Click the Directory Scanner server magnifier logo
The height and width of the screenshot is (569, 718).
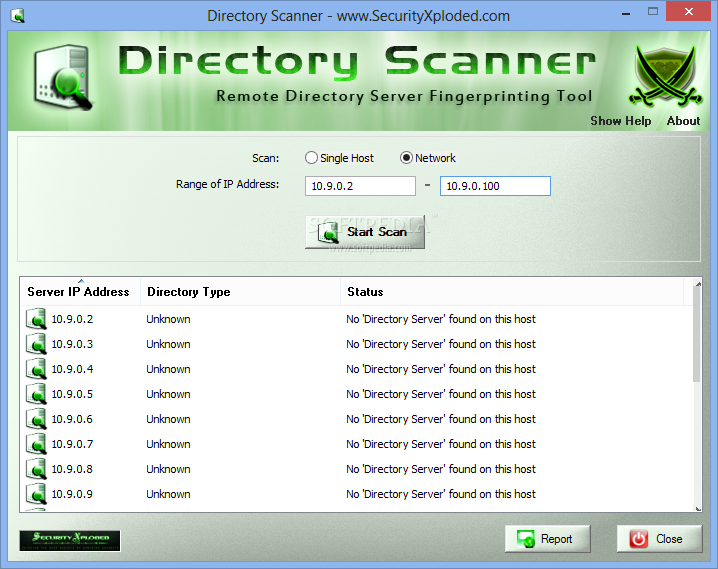(x=62, y=77)
